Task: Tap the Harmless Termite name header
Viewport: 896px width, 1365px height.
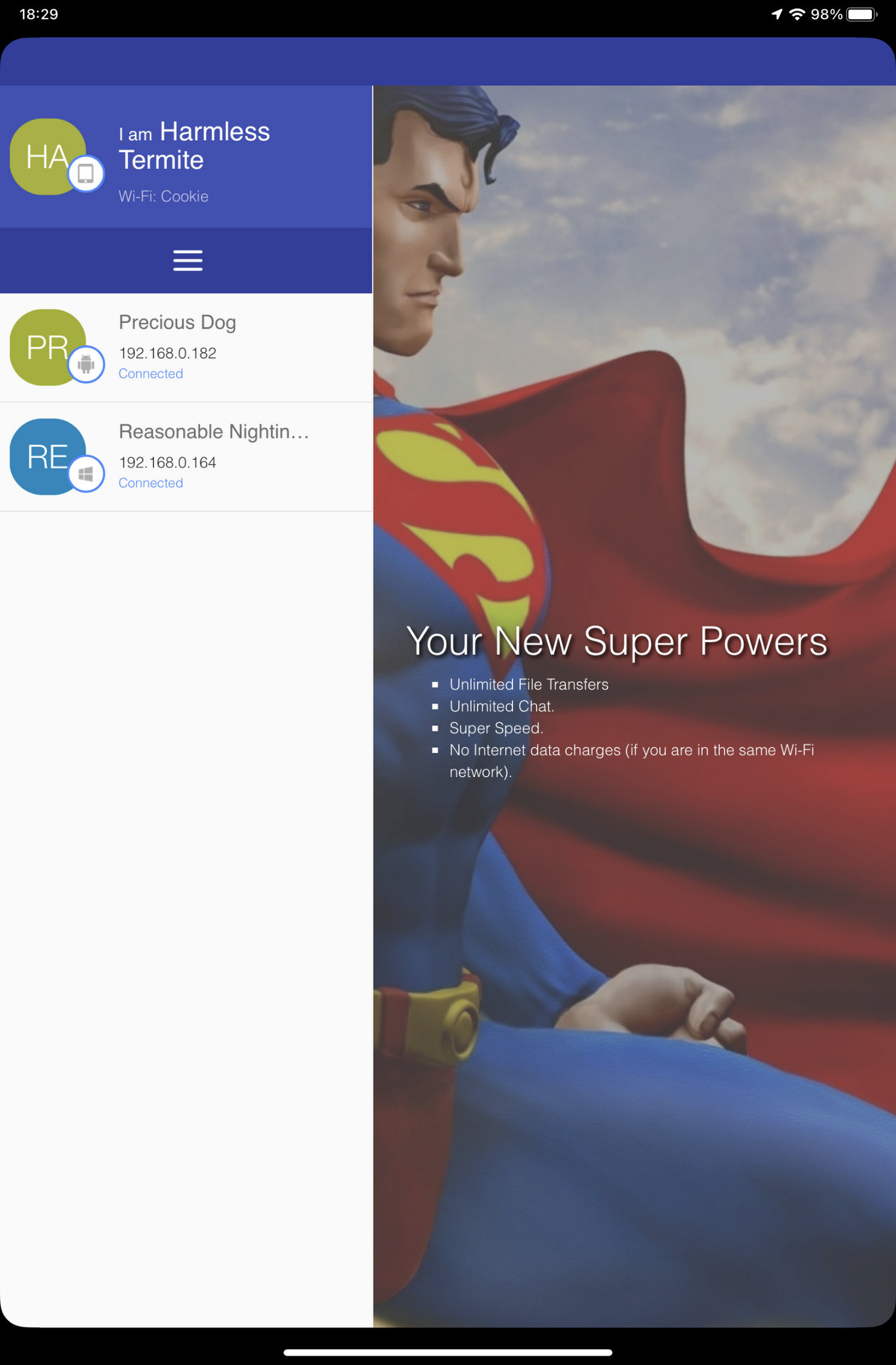Action: 194,146
